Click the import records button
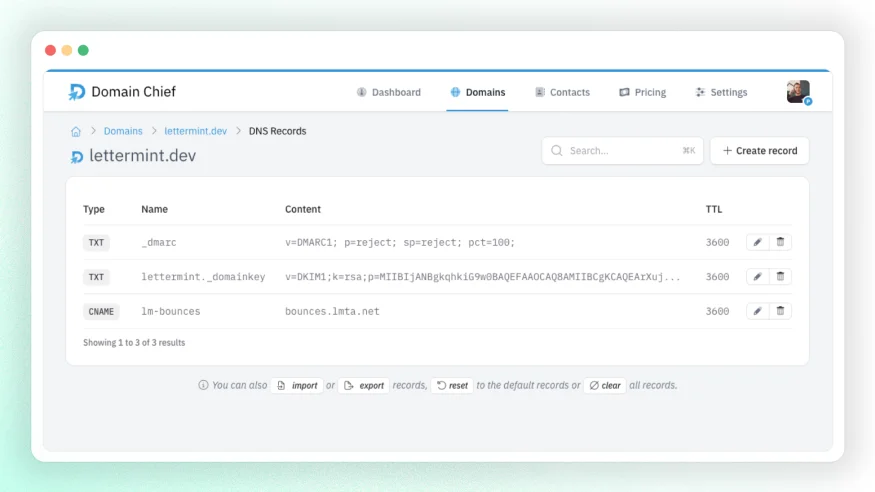The image size is (875, 492). pyautogui.click(x=297, y=385)
